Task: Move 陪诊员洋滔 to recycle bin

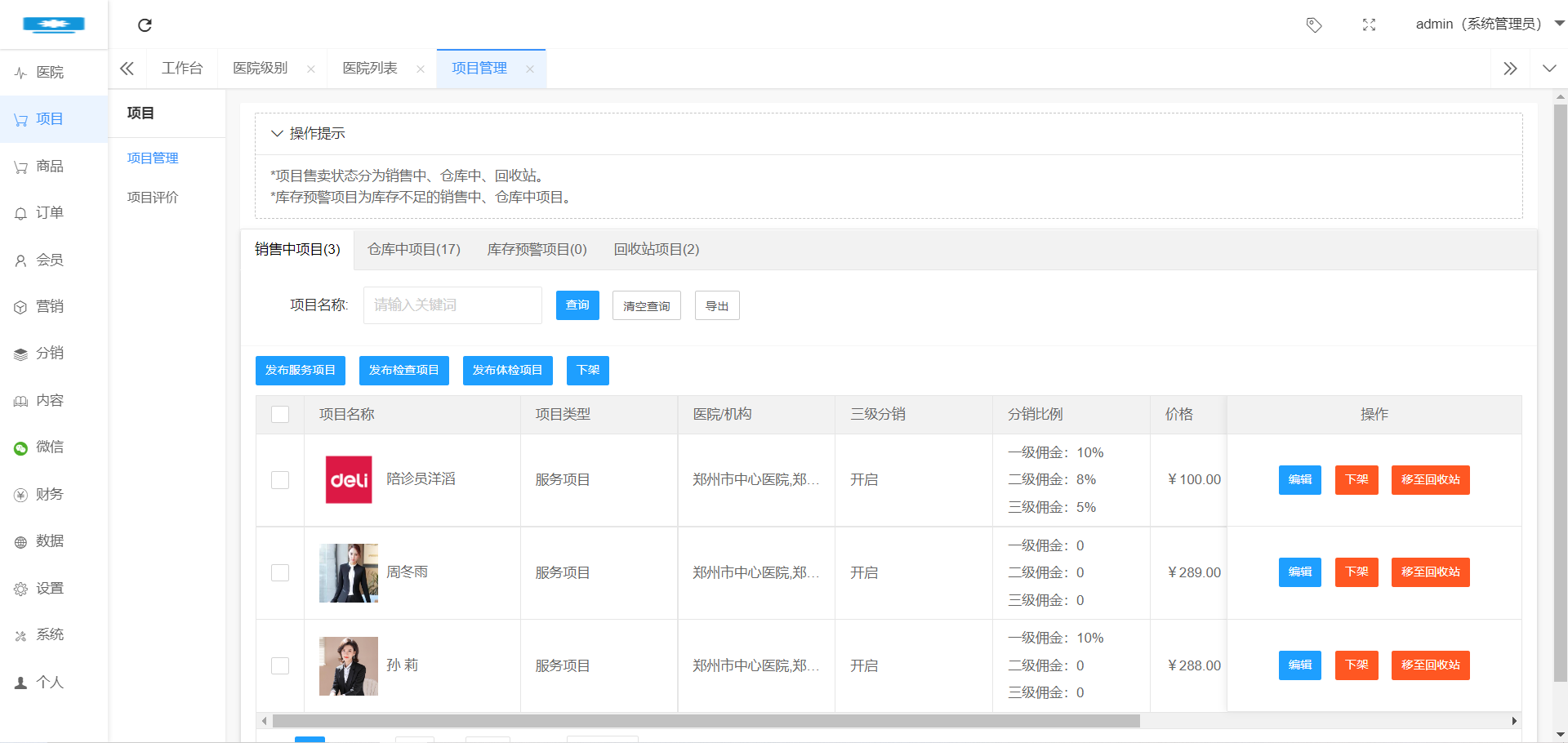Action: 1431,480
